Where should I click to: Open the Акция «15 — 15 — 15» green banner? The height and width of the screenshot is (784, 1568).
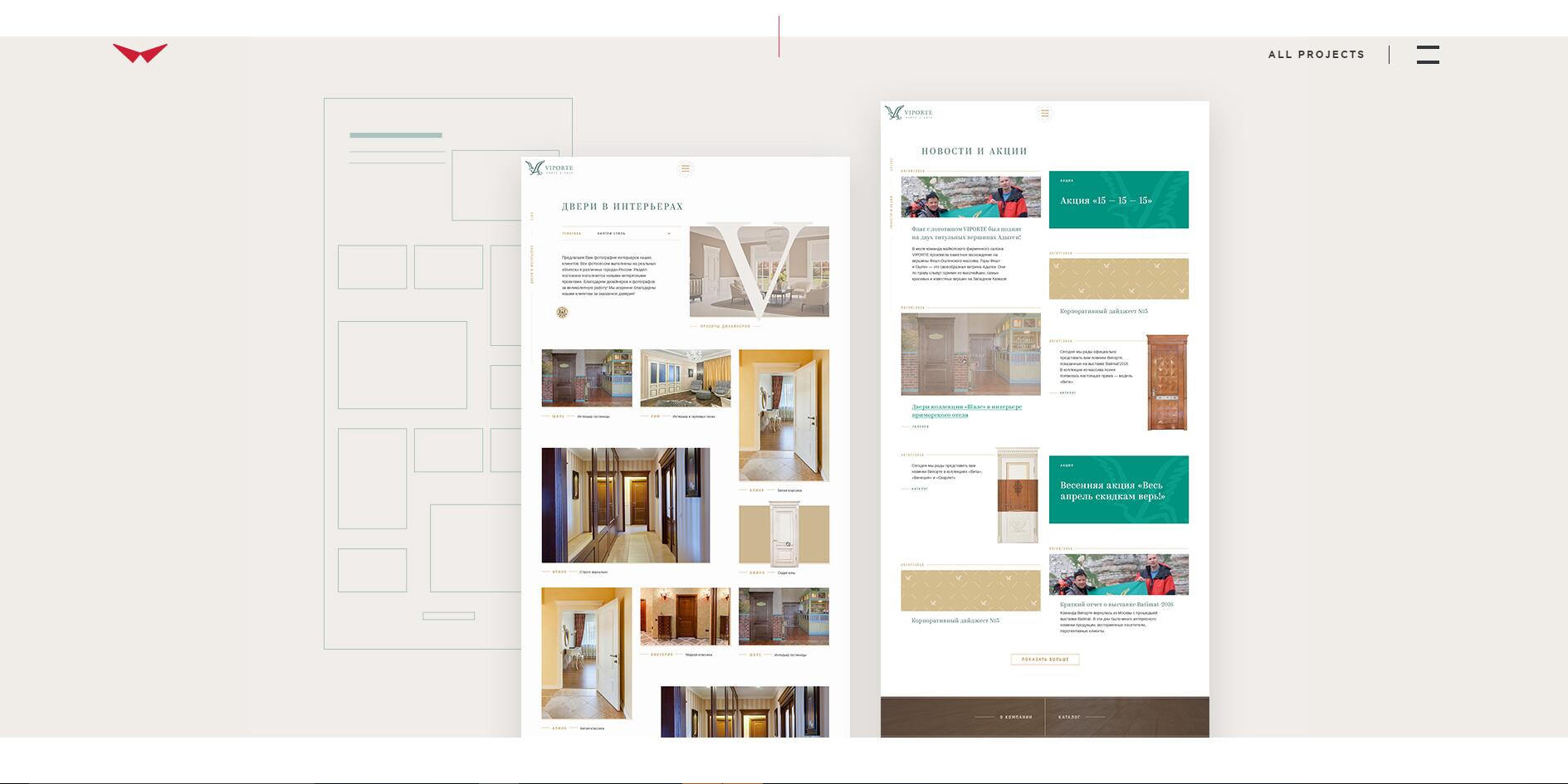pos(1119,200)
